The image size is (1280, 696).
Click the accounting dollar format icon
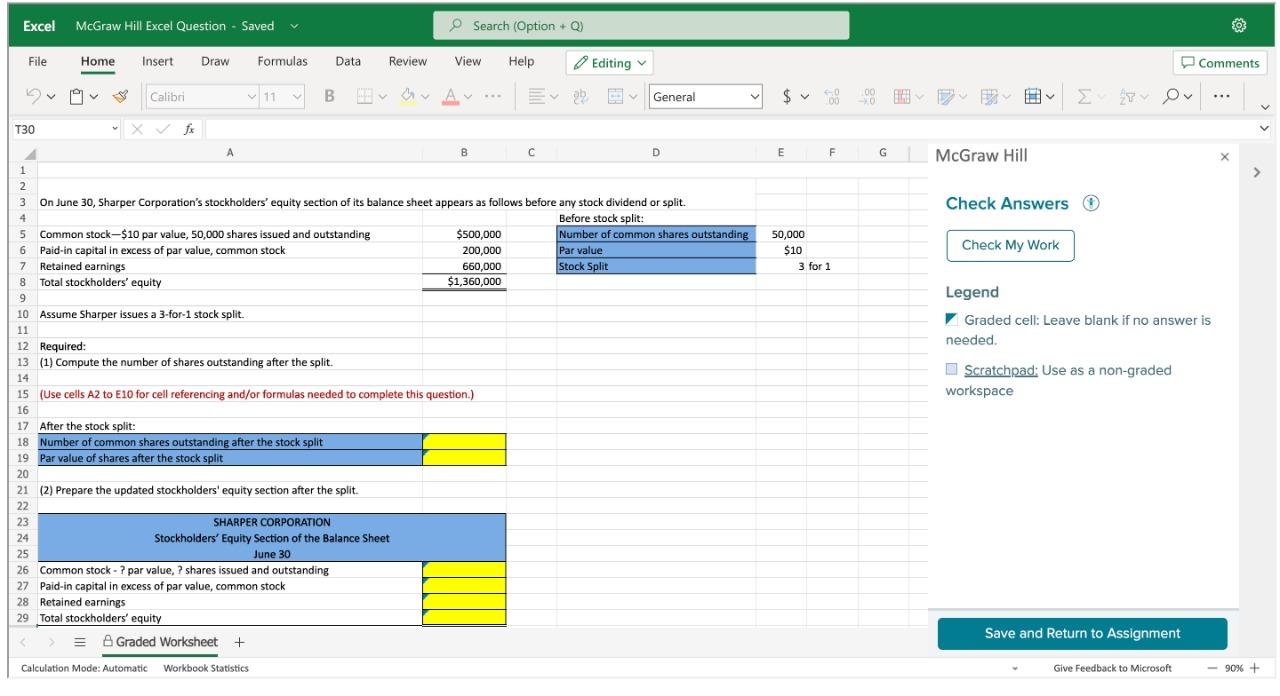coord(788,97)
